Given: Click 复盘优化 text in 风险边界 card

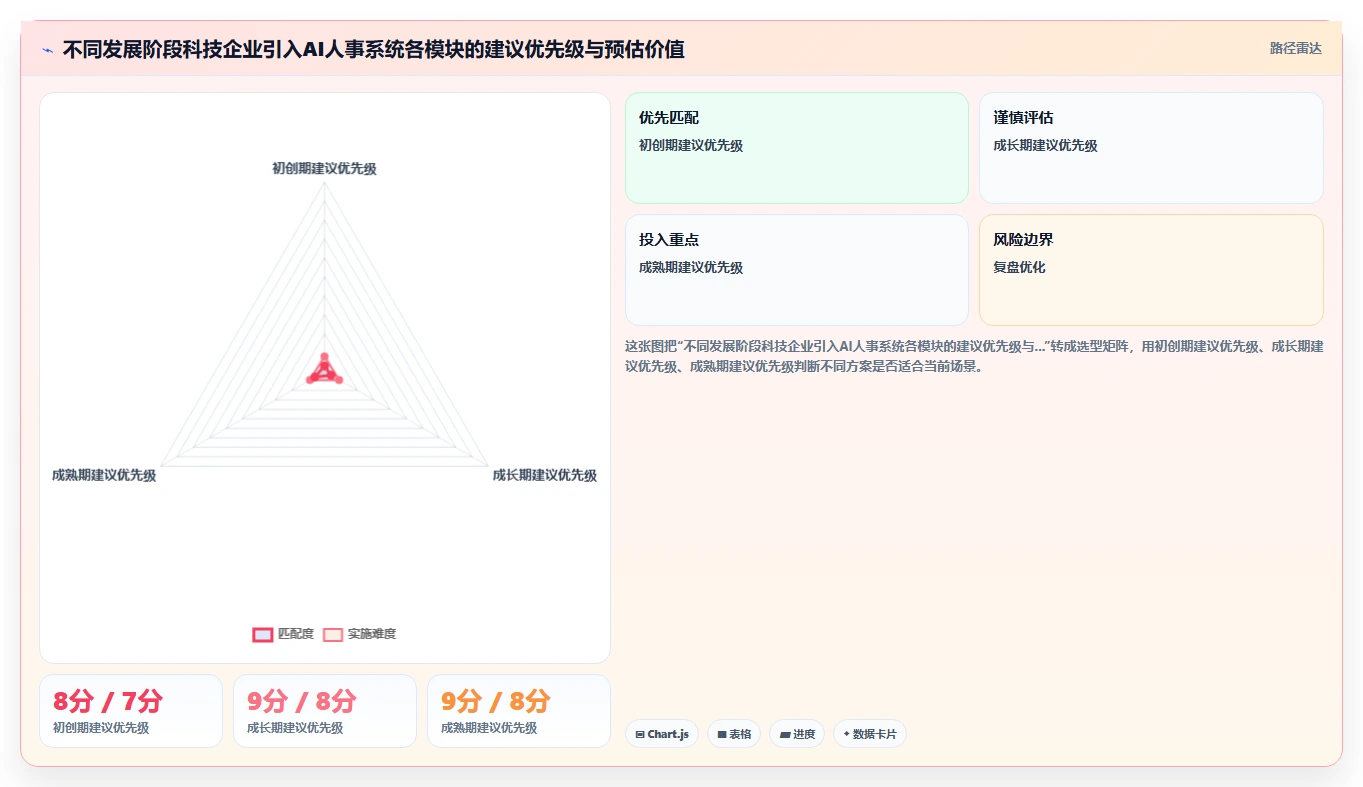Looking at the screenshot, I should [x=1019, y=268].
